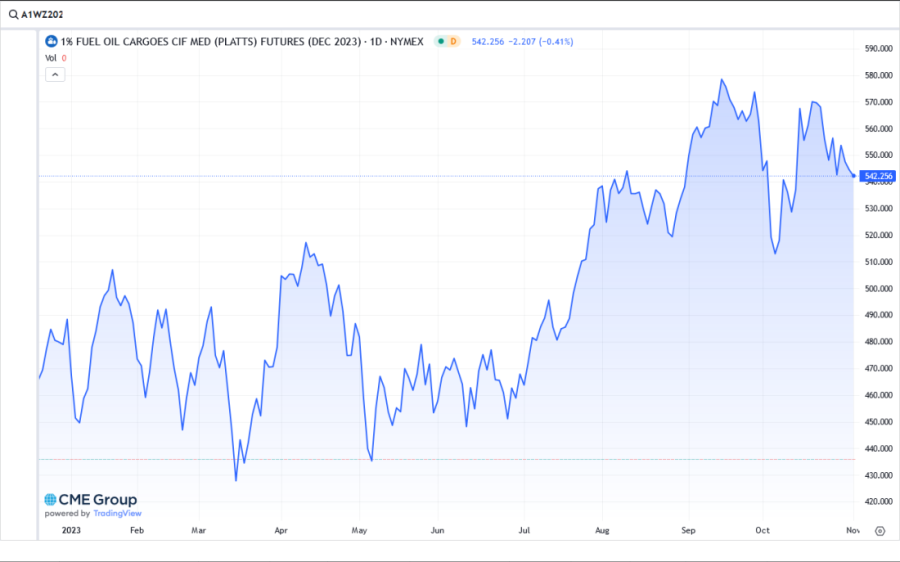The image size is (900, 562).
Task: Click the 2023 label on time axis
Action: [72, 531]
